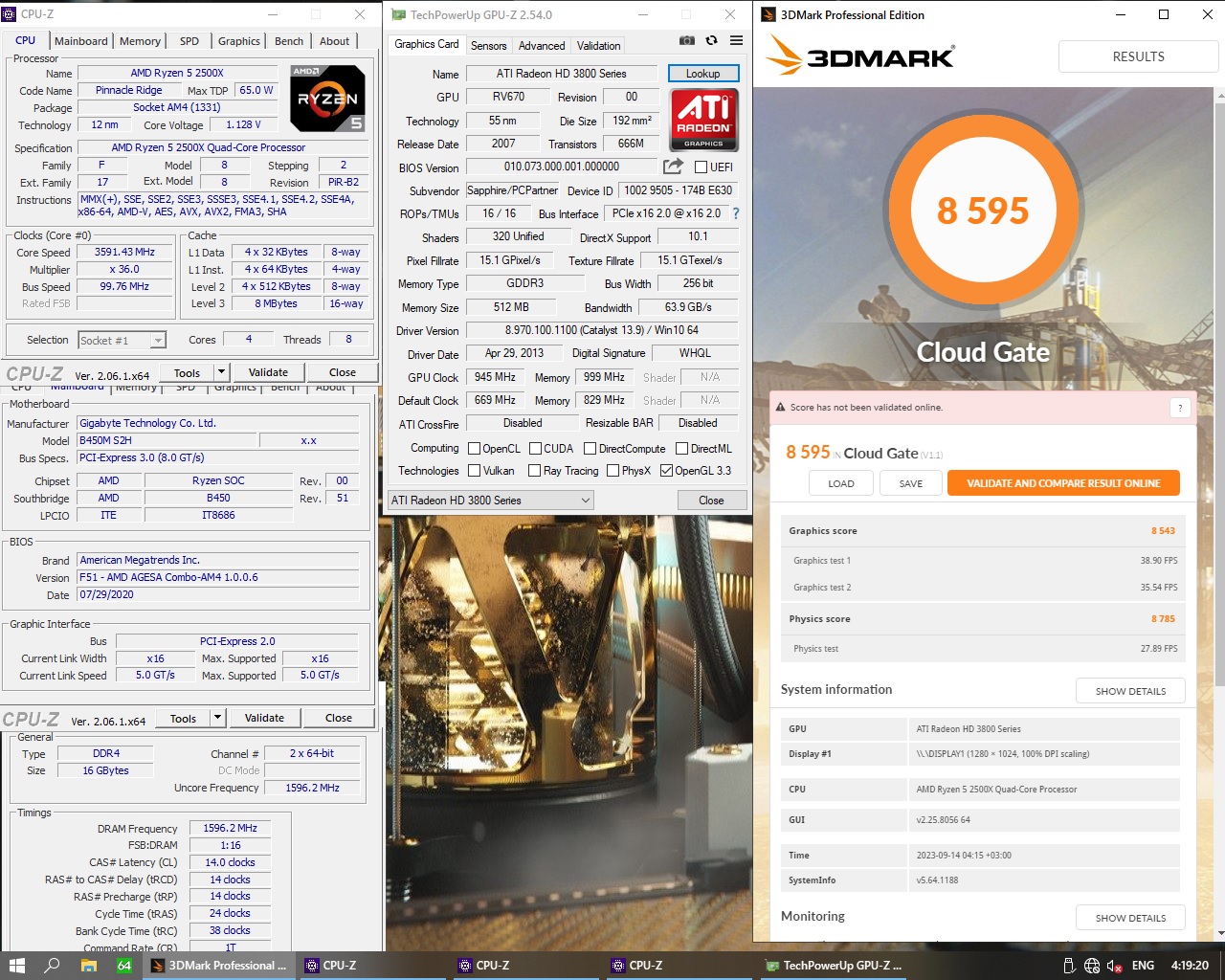Toggle the OpenGL 3.3 checkbox
The image size is (1225, 980).
(666, 470)
